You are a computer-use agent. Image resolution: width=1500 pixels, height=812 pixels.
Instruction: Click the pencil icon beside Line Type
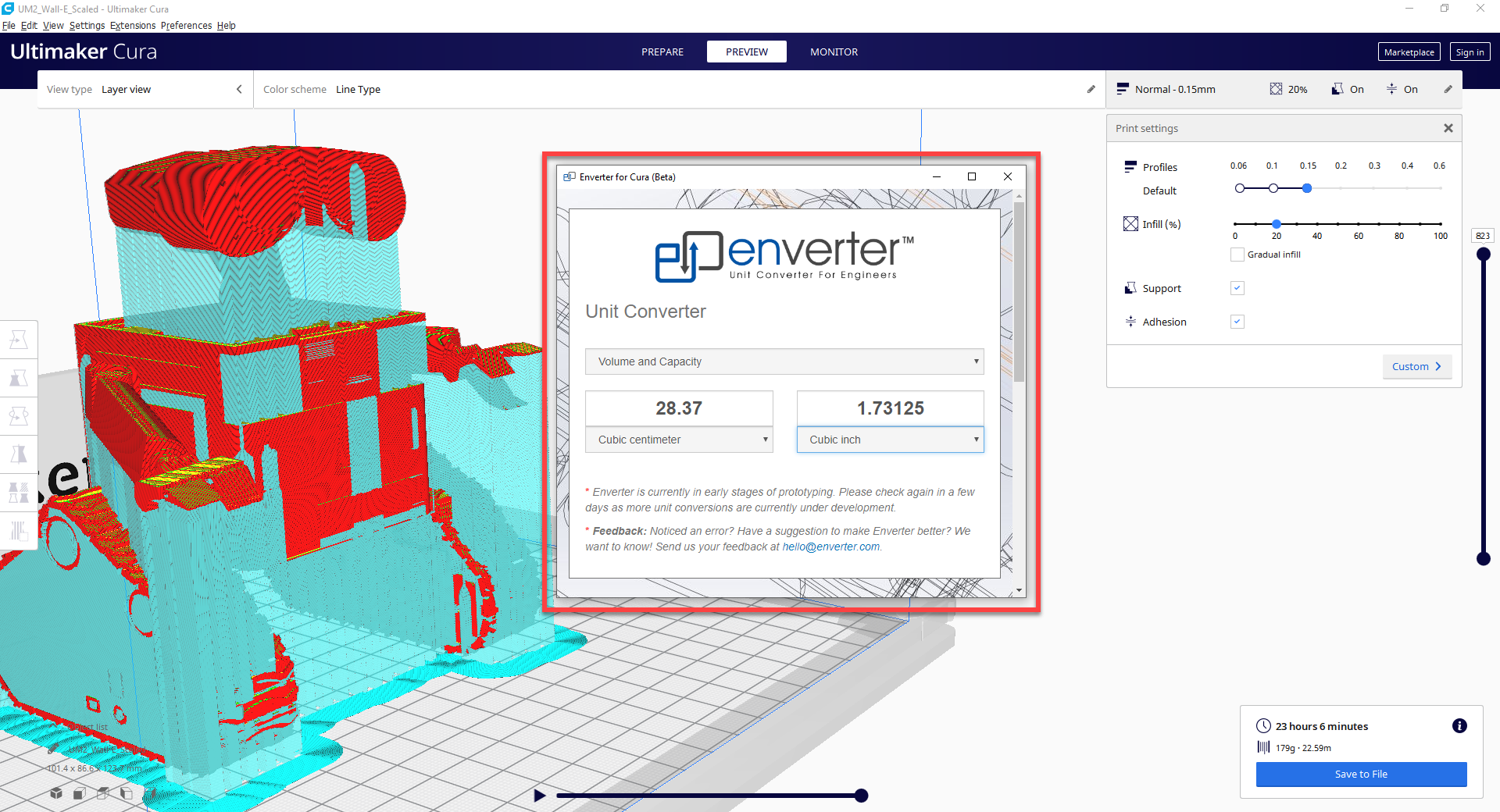pos(1091,89)
